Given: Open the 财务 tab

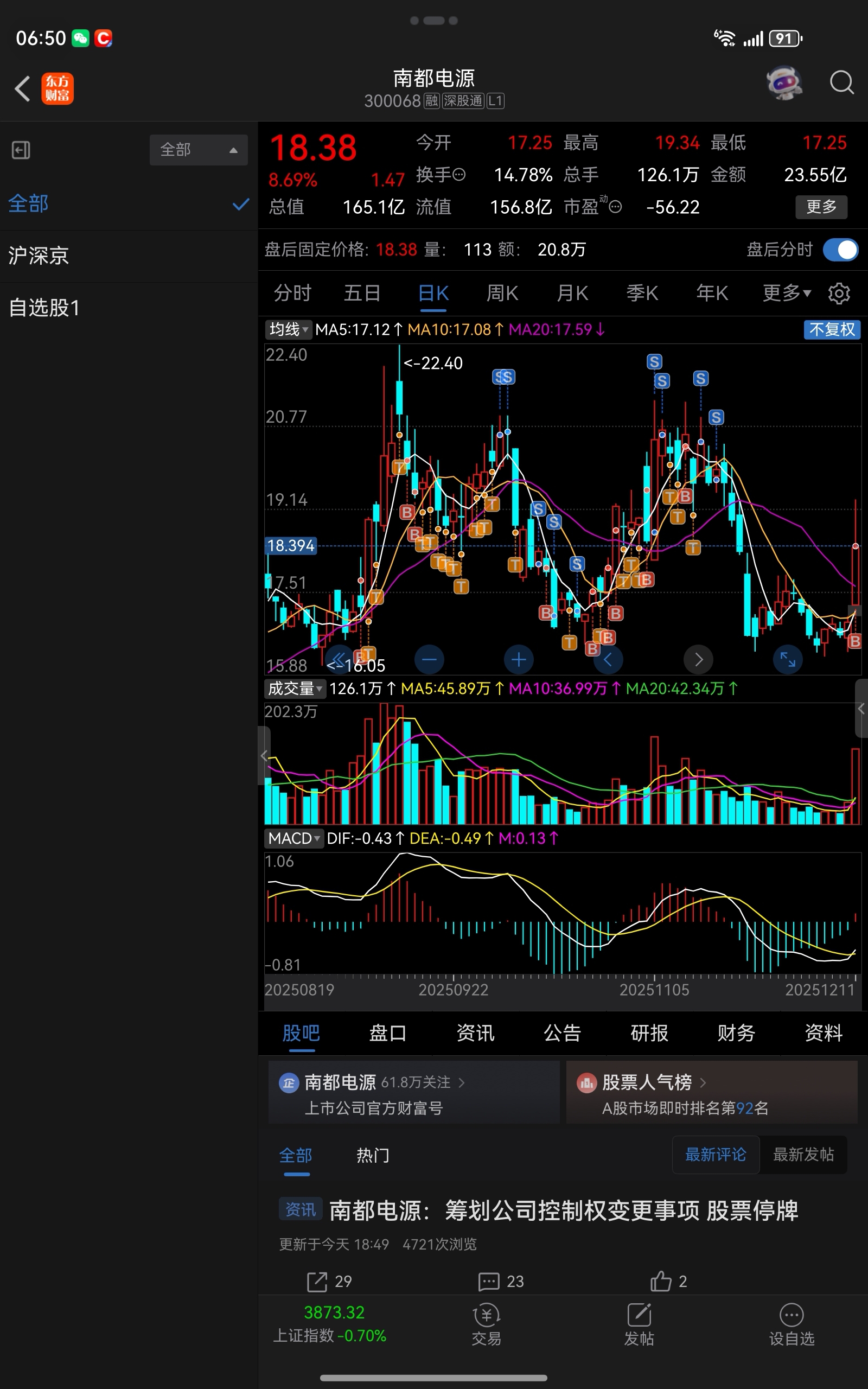Looking at the screenshot, I should tap(737, 1033).
